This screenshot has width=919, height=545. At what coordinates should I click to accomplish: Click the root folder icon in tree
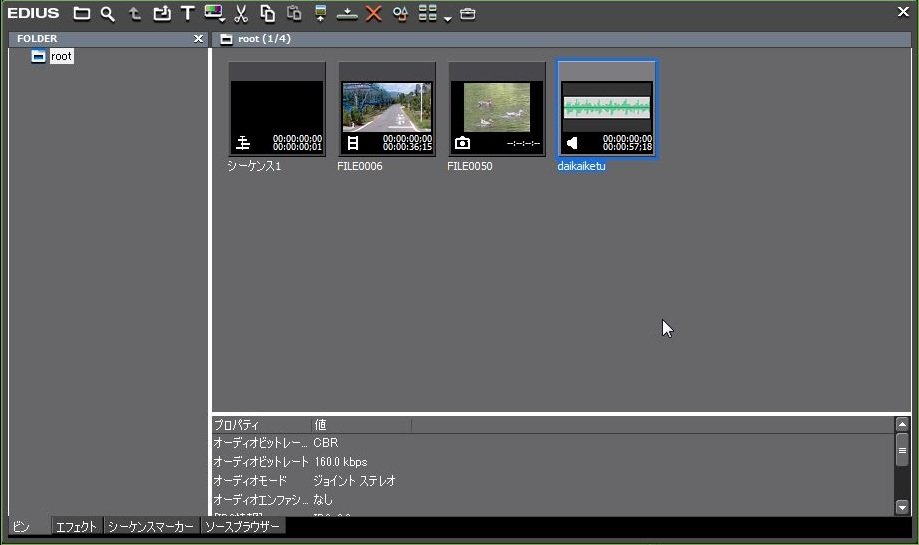[x=38, y=56]
